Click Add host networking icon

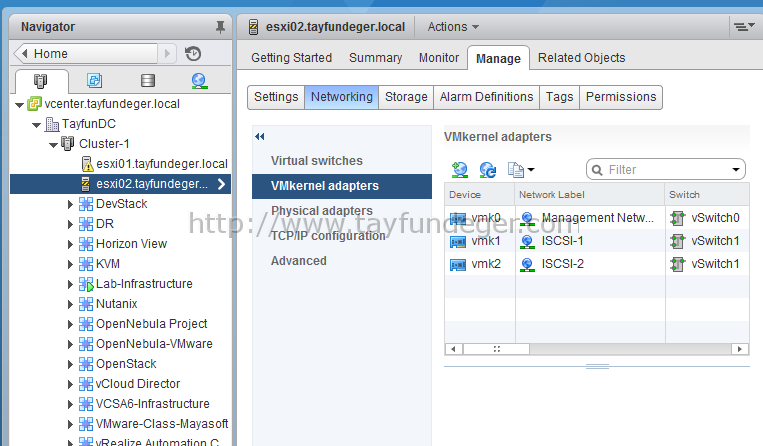tap(459, 170)
